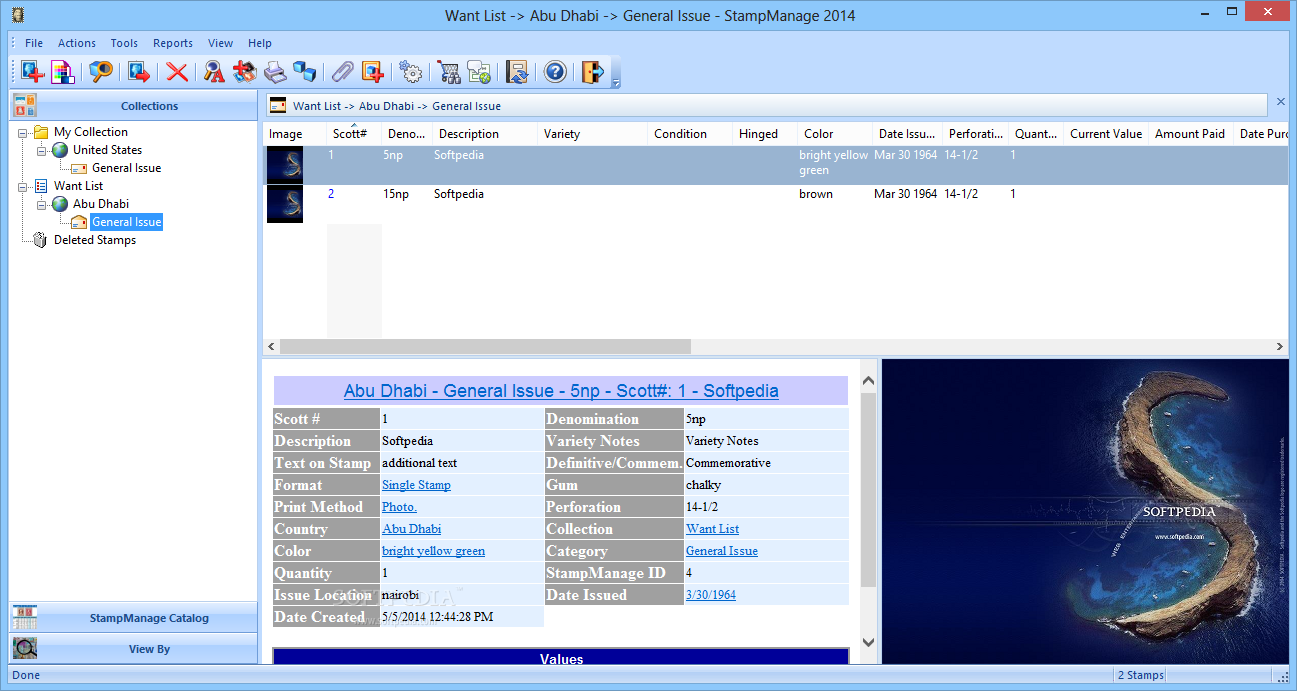Click the blue cubes toolbar icon
Viewport: 1297px width, 691px height.
pos(305,72)
